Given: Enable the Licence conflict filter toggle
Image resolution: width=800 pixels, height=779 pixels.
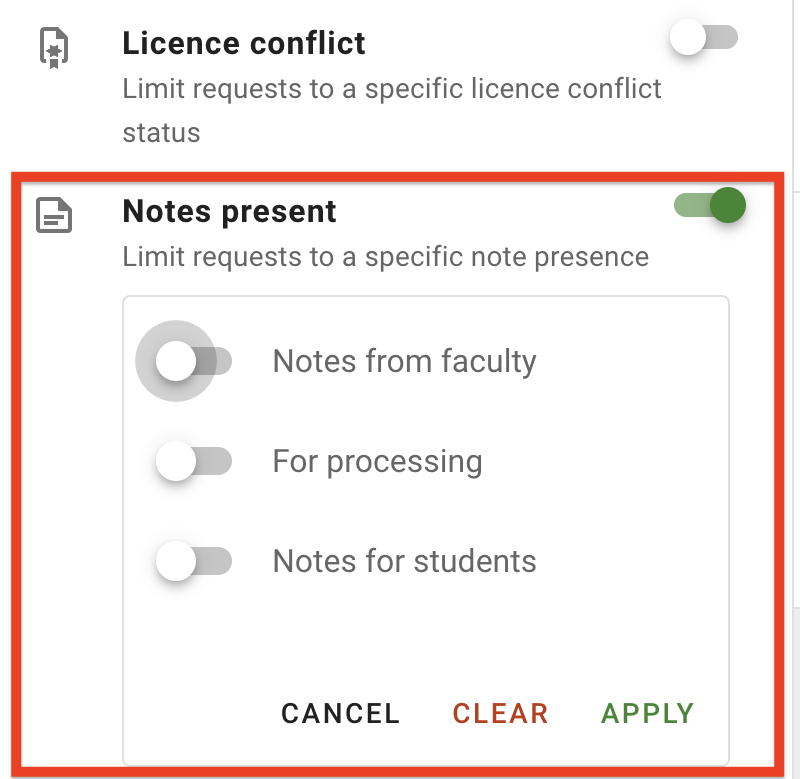Looking at the screenshot, I should coord(703,38).
